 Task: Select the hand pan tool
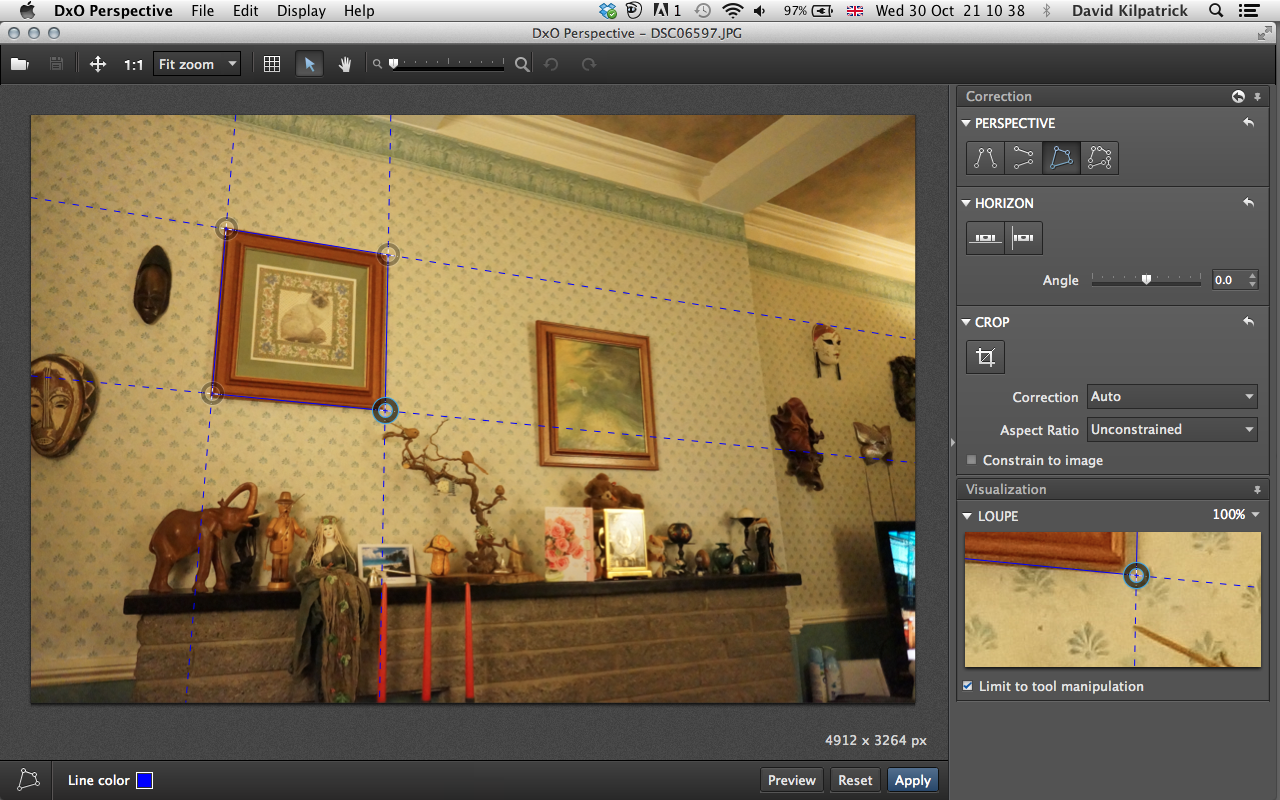[345, 64]
